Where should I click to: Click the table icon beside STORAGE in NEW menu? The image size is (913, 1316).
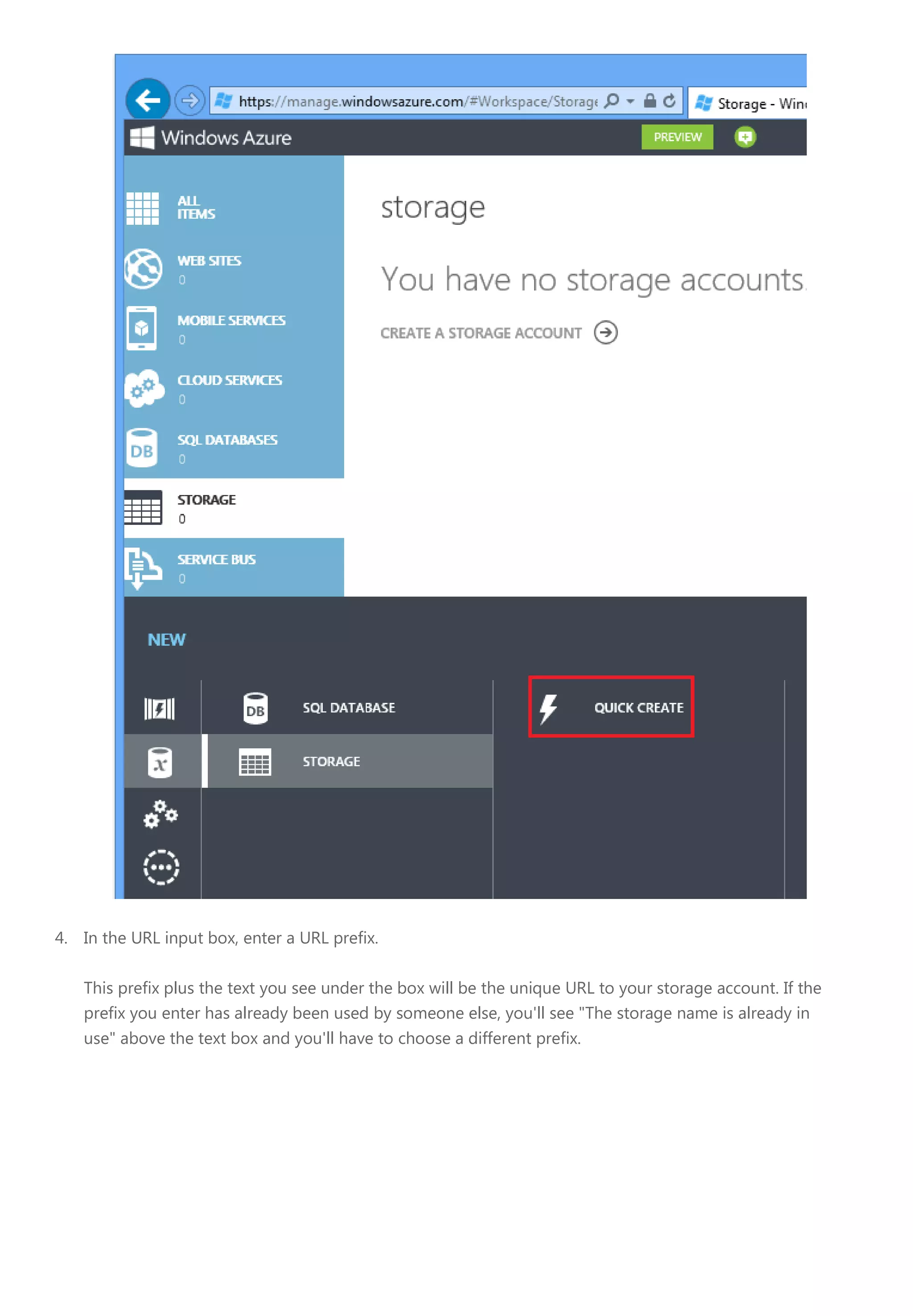255,762
